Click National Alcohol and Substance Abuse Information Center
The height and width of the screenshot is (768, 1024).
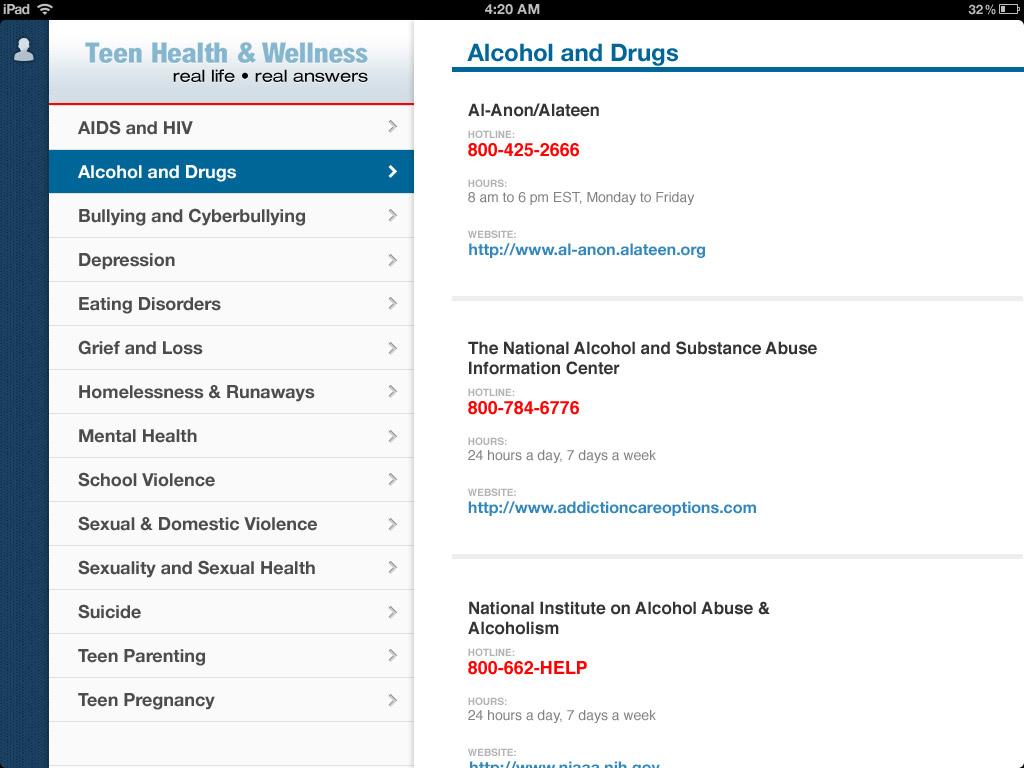pos(642,358)
